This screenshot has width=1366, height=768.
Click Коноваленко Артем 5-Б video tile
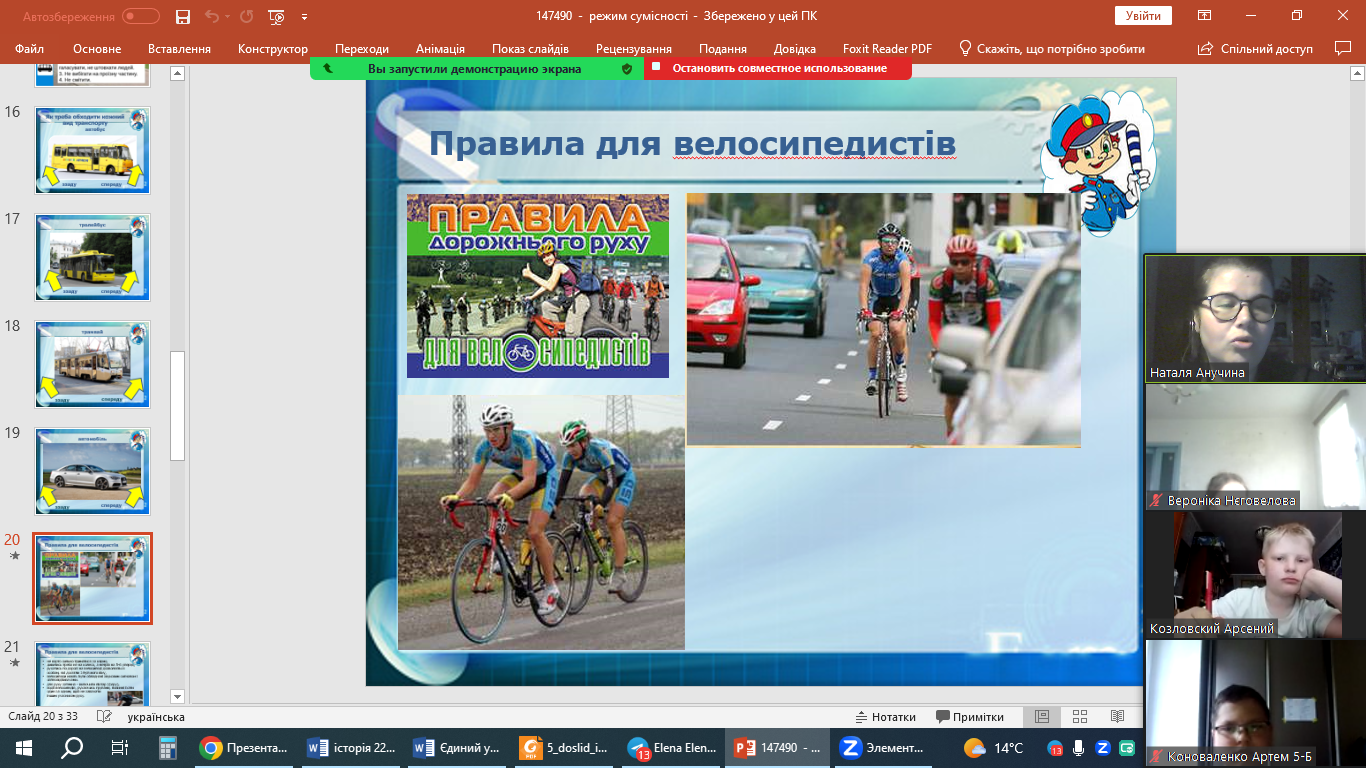click(x=1255, y=703)
